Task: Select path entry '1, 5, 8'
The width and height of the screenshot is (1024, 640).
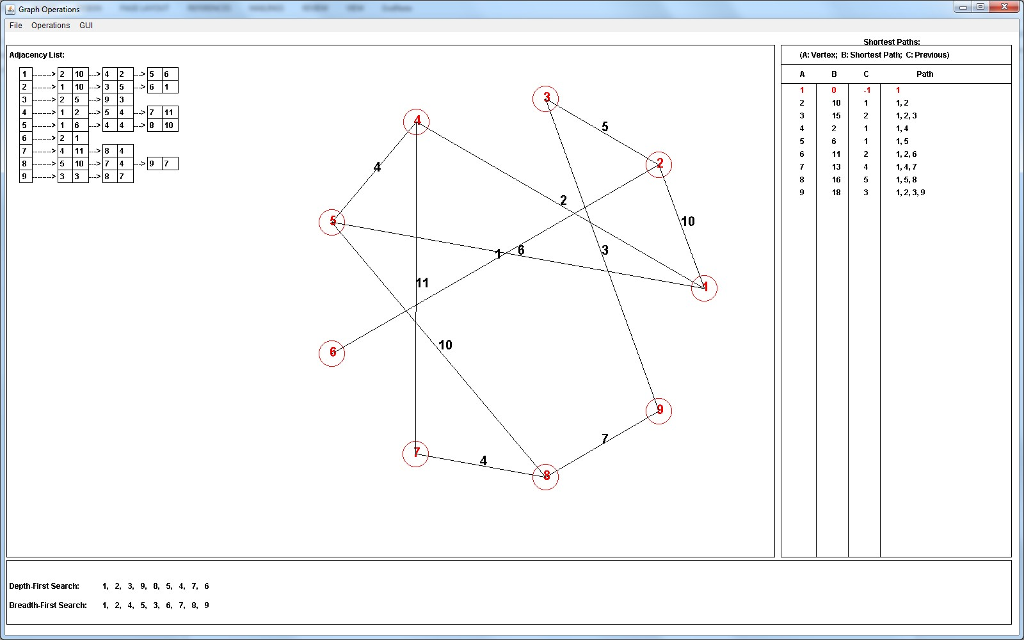Action: (906, 180)
